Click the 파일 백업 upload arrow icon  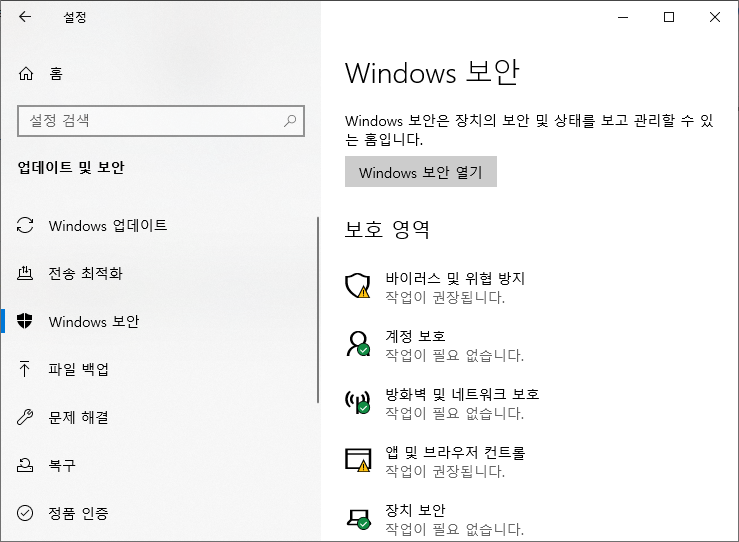(25, 369)
